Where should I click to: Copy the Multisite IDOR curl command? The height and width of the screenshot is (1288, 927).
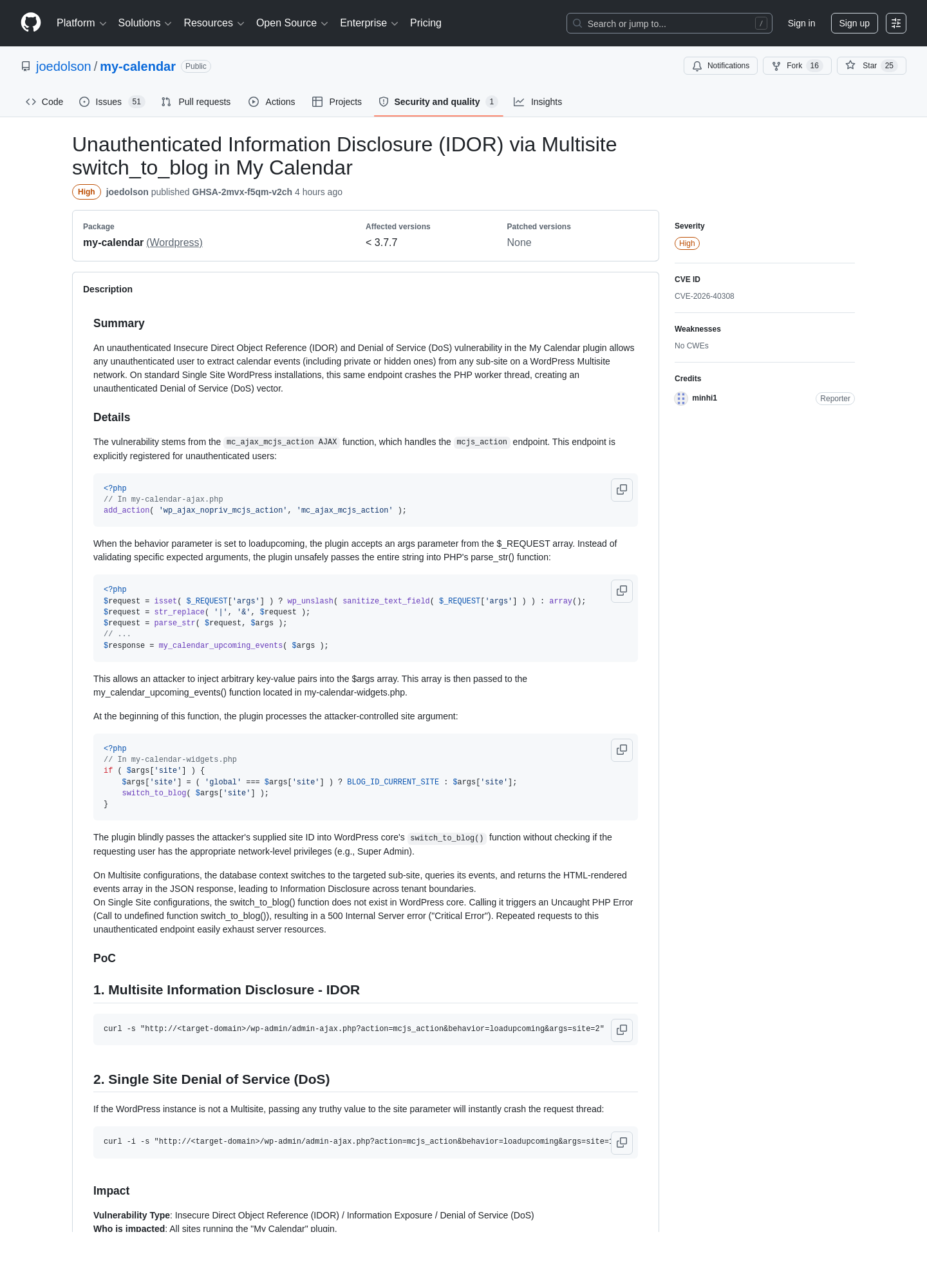622,1030
